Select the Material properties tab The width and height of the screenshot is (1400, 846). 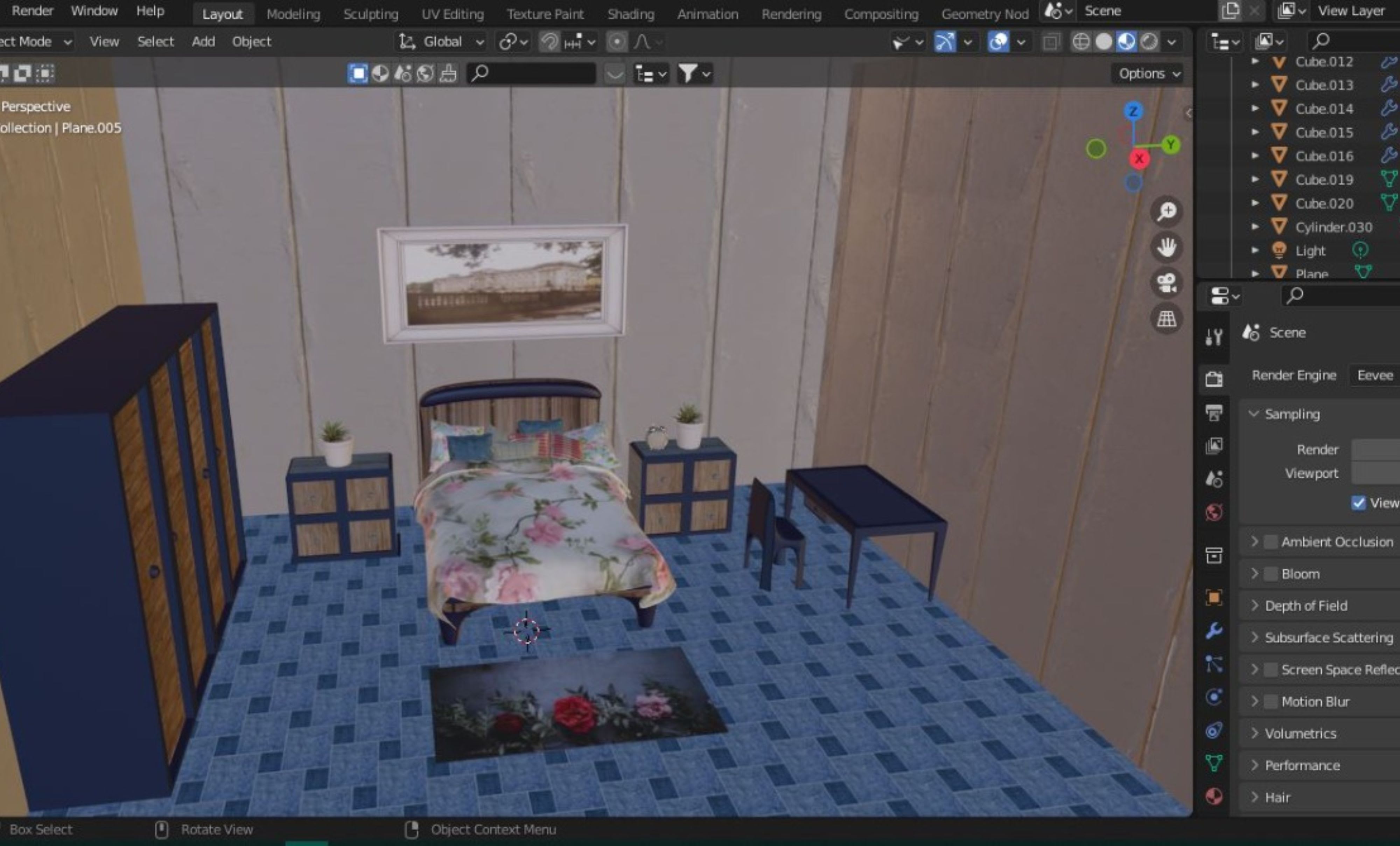(1214, 796)
